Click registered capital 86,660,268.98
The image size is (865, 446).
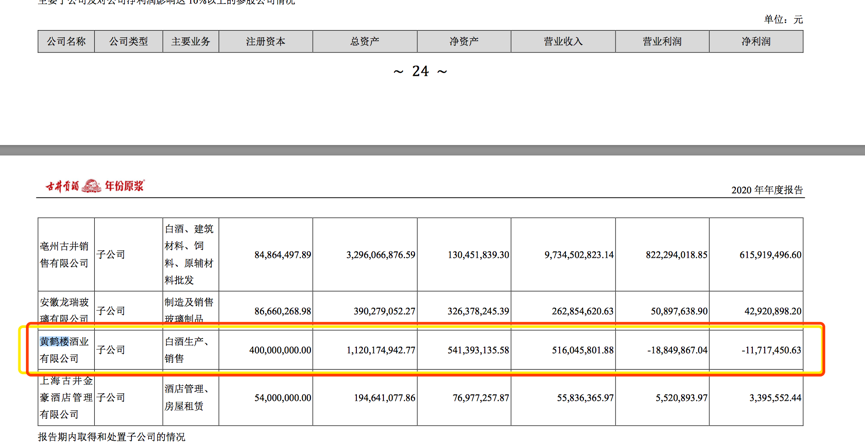(x=283, y=311)
